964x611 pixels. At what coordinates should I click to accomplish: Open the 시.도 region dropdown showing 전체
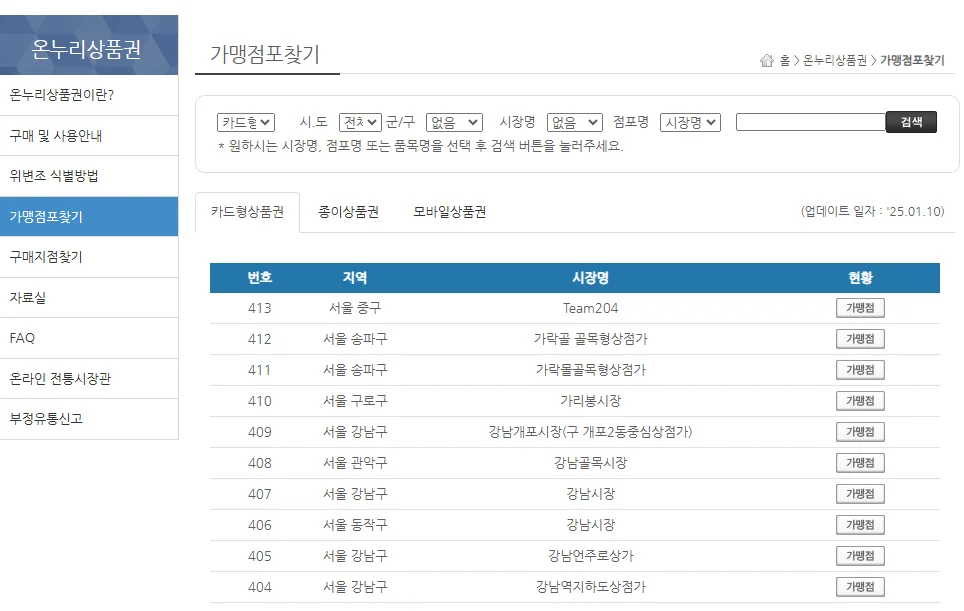tap(359, 120)
